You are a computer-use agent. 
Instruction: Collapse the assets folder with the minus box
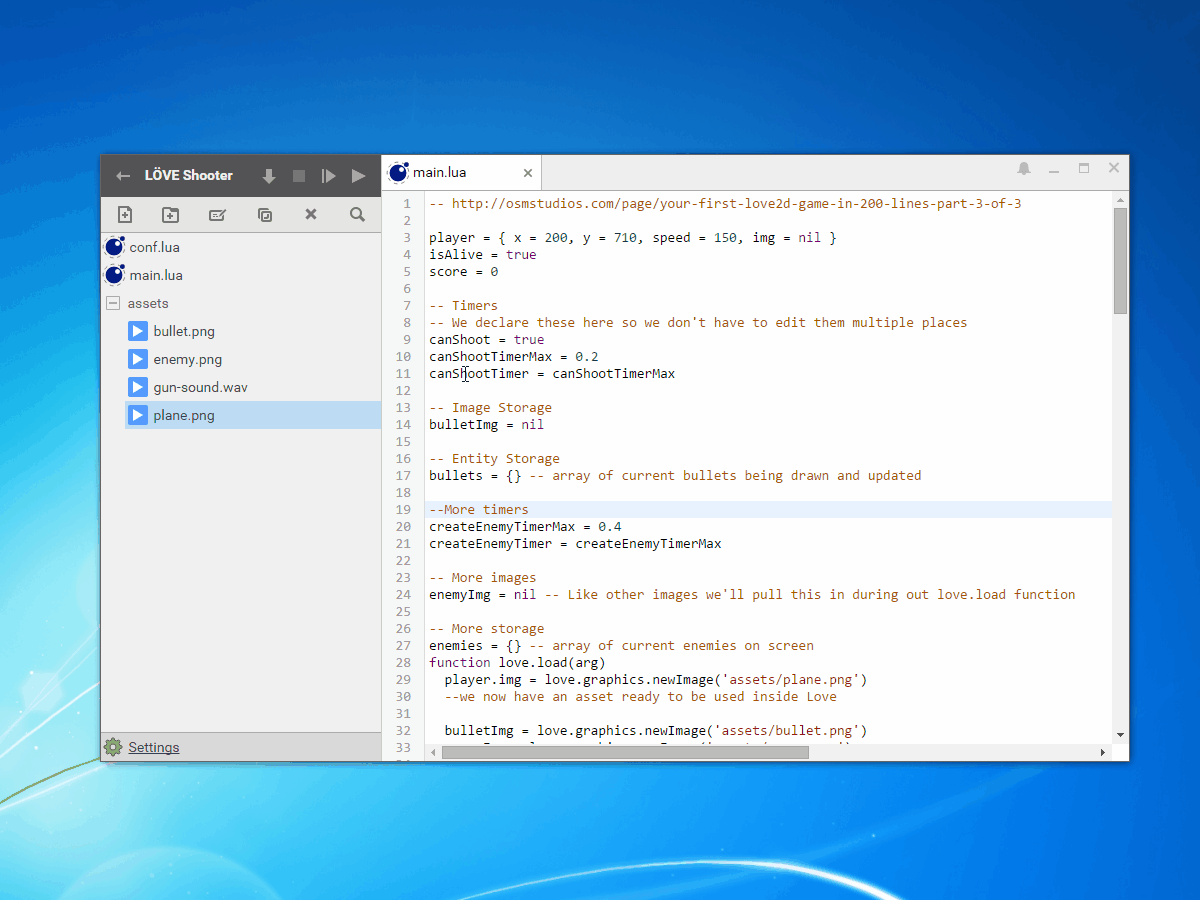(112, 303)
